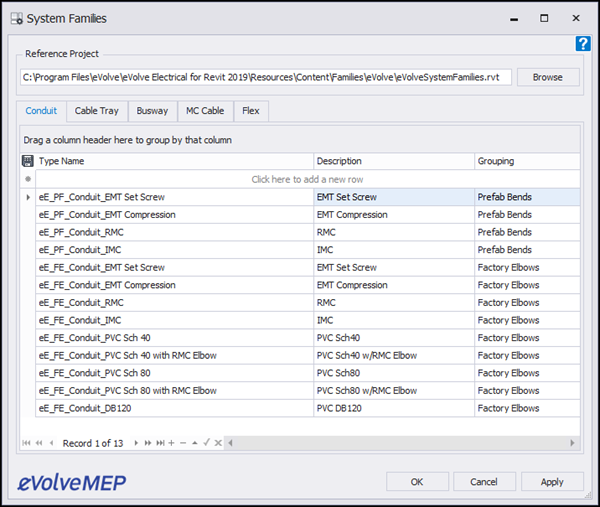
Task: Confirm edit with checkmark icon
Action: click(x=207, y=443)
